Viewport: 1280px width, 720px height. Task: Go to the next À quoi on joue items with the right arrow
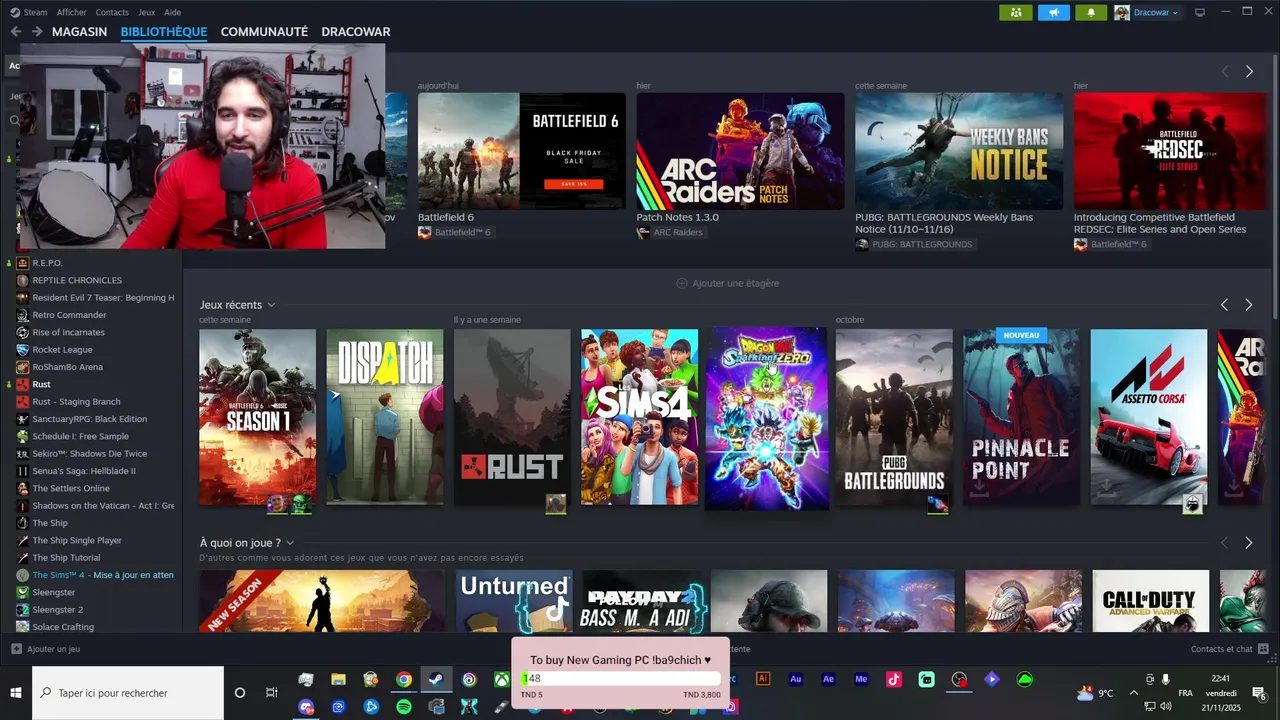(1249, 543)
